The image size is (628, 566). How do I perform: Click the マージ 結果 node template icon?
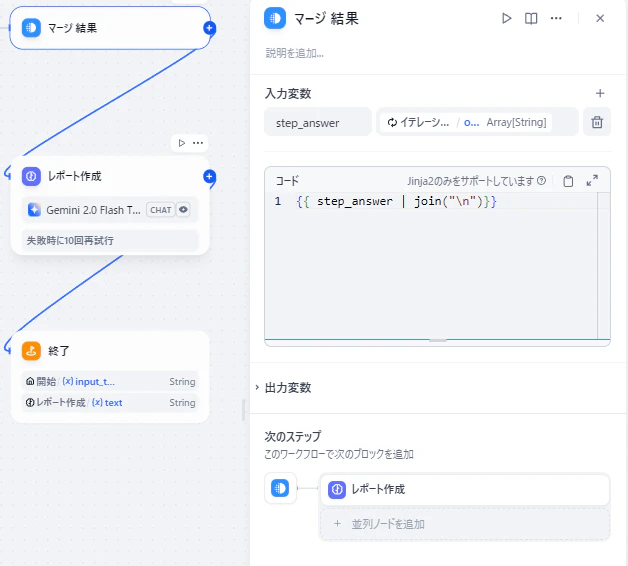click(31, 28)
